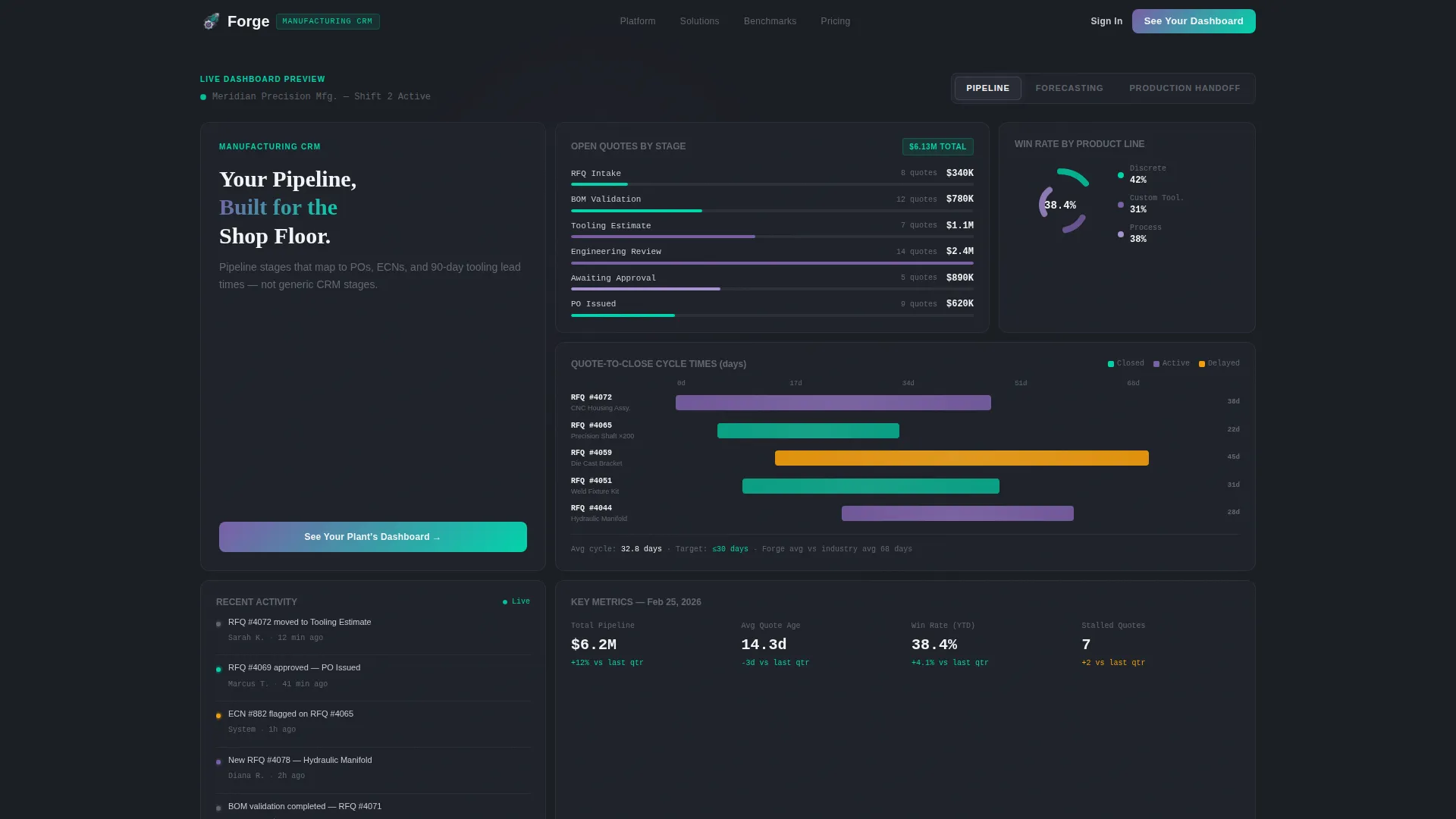
Task: Click the Forge rocket logo icon
Action: click(x=211, y=21)
